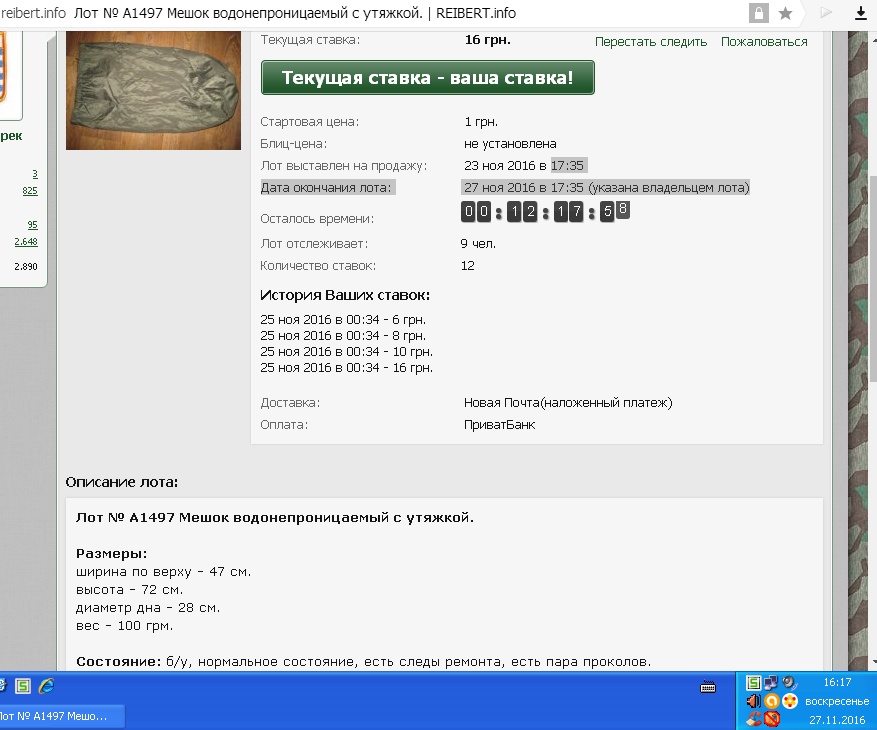This screenshot has height=730, width=877.
Task: Click the send arrow icon beside star
Action: (x=826, y=13)
